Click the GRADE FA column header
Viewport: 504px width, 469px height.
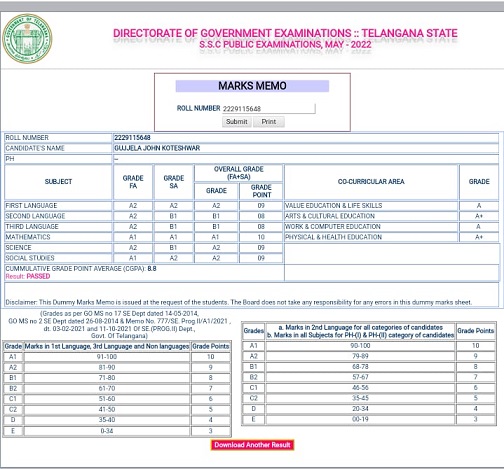133,182
